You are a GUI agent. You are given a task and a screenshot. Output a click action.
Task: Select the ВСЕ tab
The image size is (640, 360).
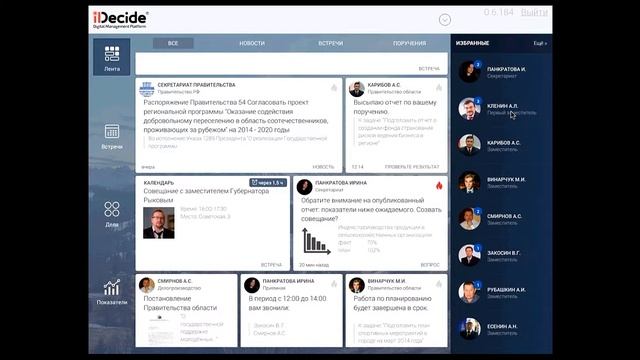173,43
